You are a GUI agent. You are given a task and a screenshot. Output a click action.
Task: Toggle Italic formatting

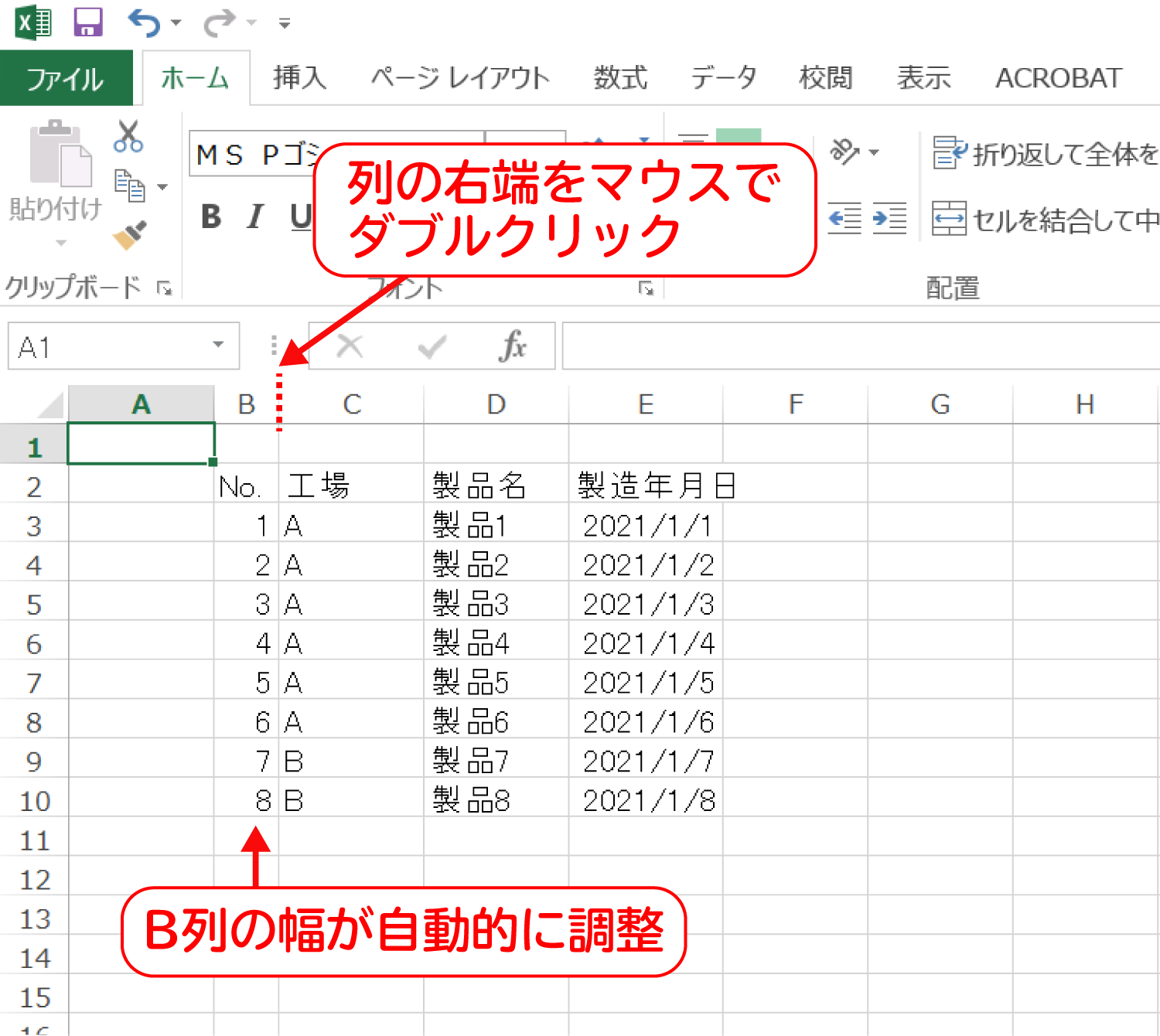pyautogui.click(x=255, y=216)
